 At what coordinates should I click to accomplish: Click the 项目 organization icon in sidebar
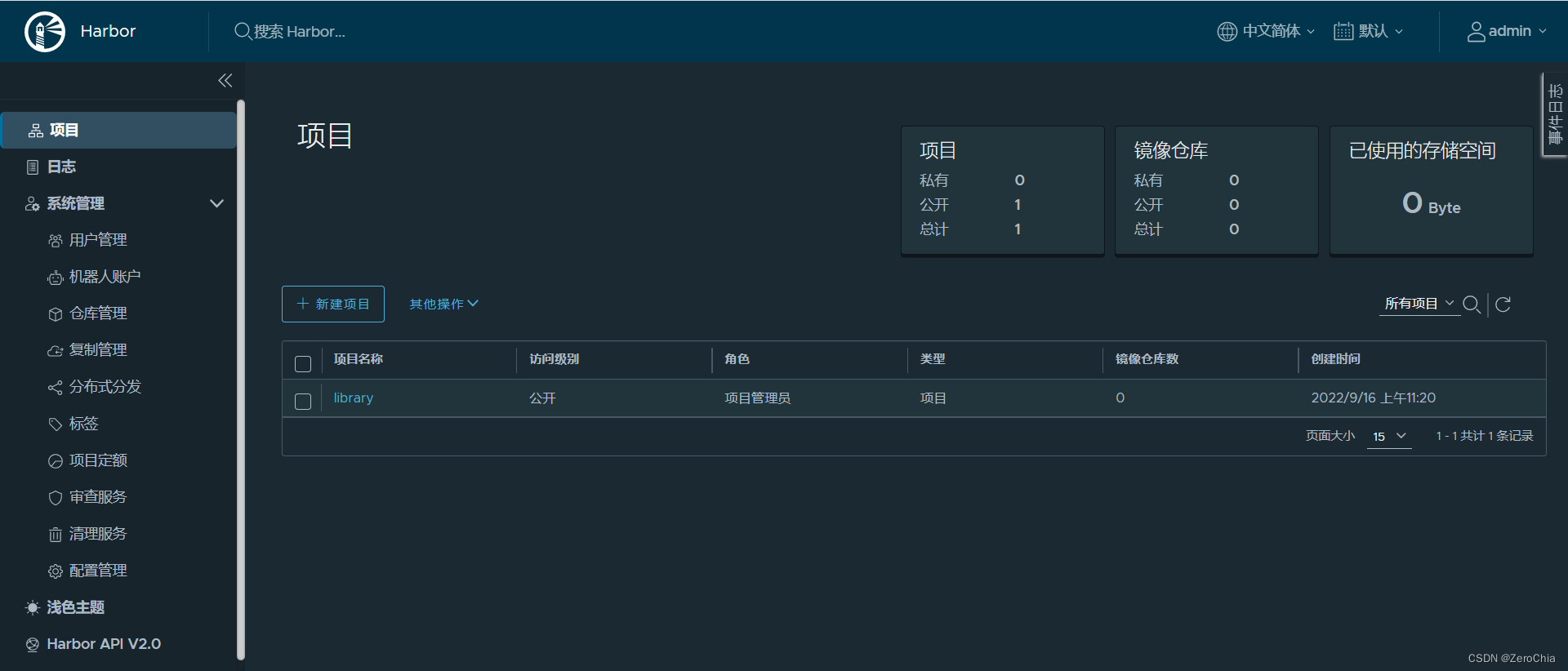pyautogui.click(x=36, y=131)
